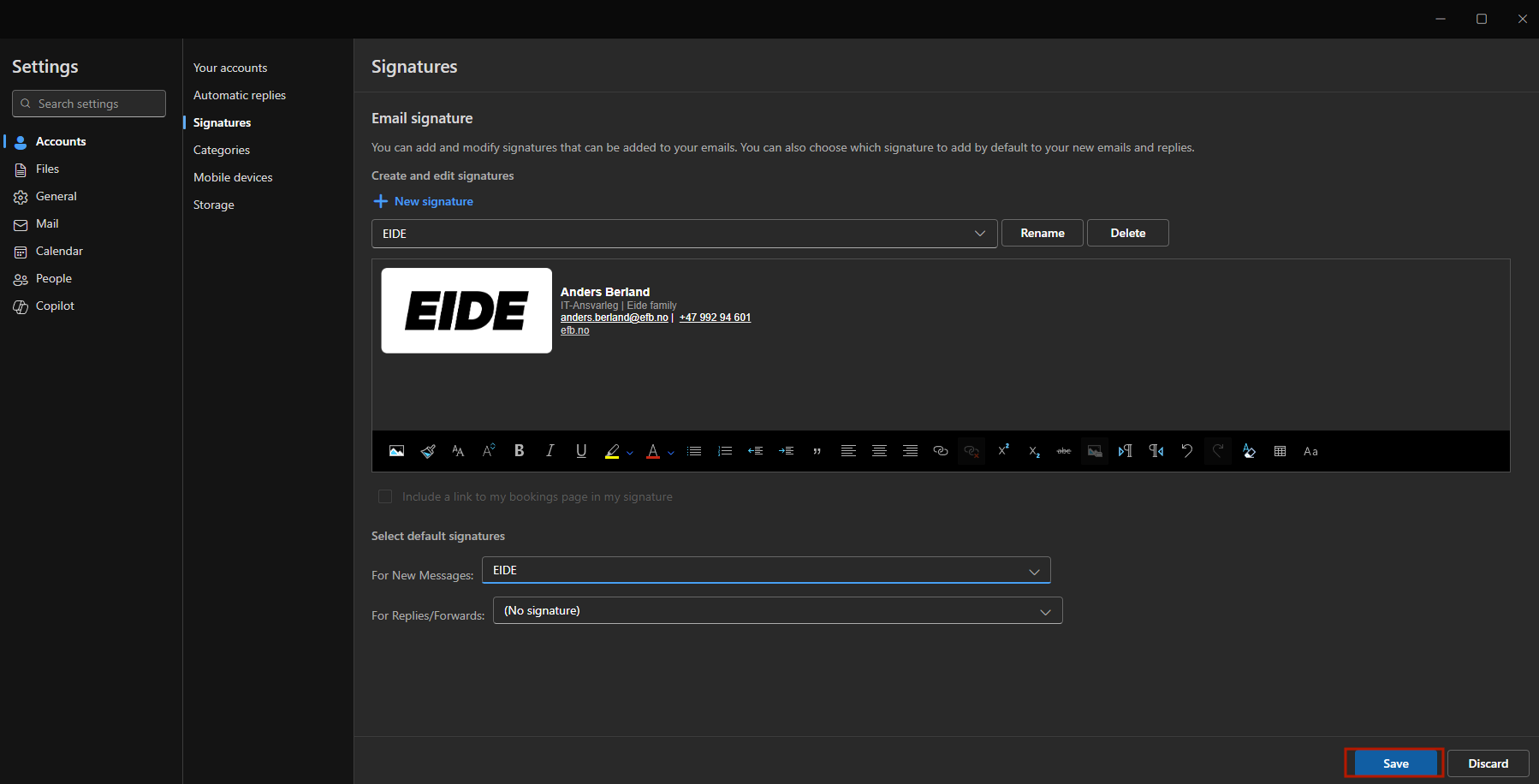Viewport: 1539px width, 784px height.
Task: Go to Categories settings
Action: 222,150
